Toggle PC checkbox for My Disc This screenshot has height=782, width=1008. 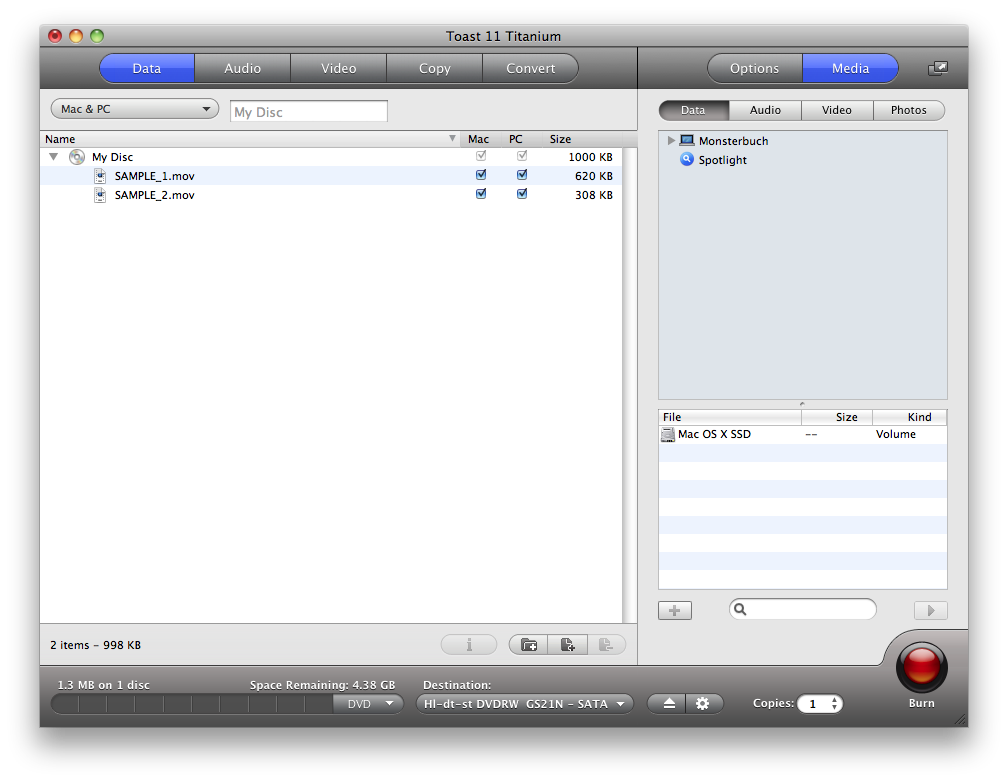coord(522,156)
